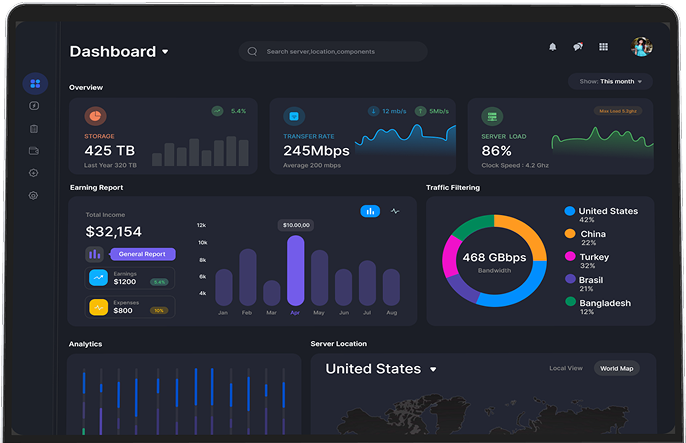This screenshot has width=686, height=443.
Task: Click the clipboard icon in sidebar
Action: coord(34,128)
